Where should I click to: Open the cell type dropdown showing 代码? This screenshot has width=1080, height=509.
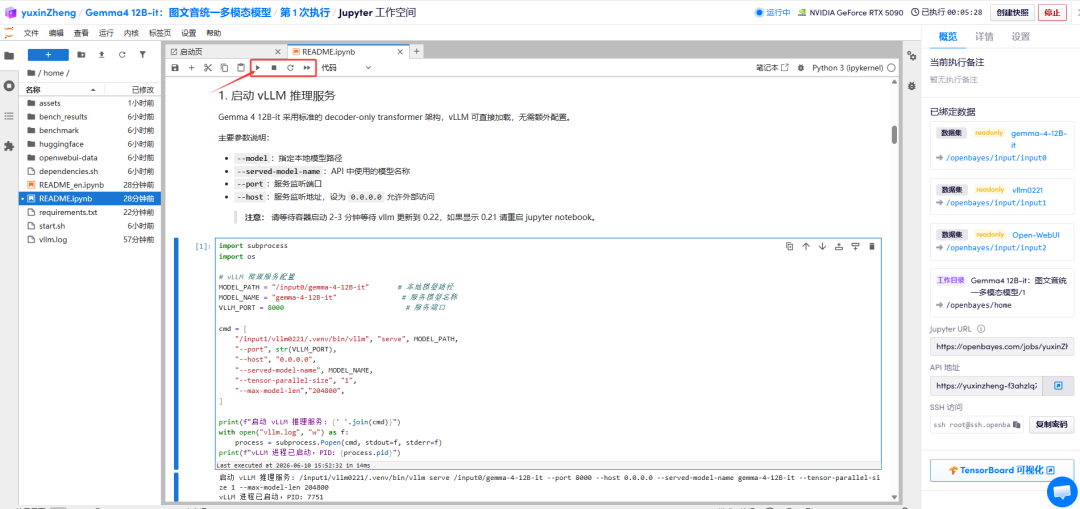346,67
